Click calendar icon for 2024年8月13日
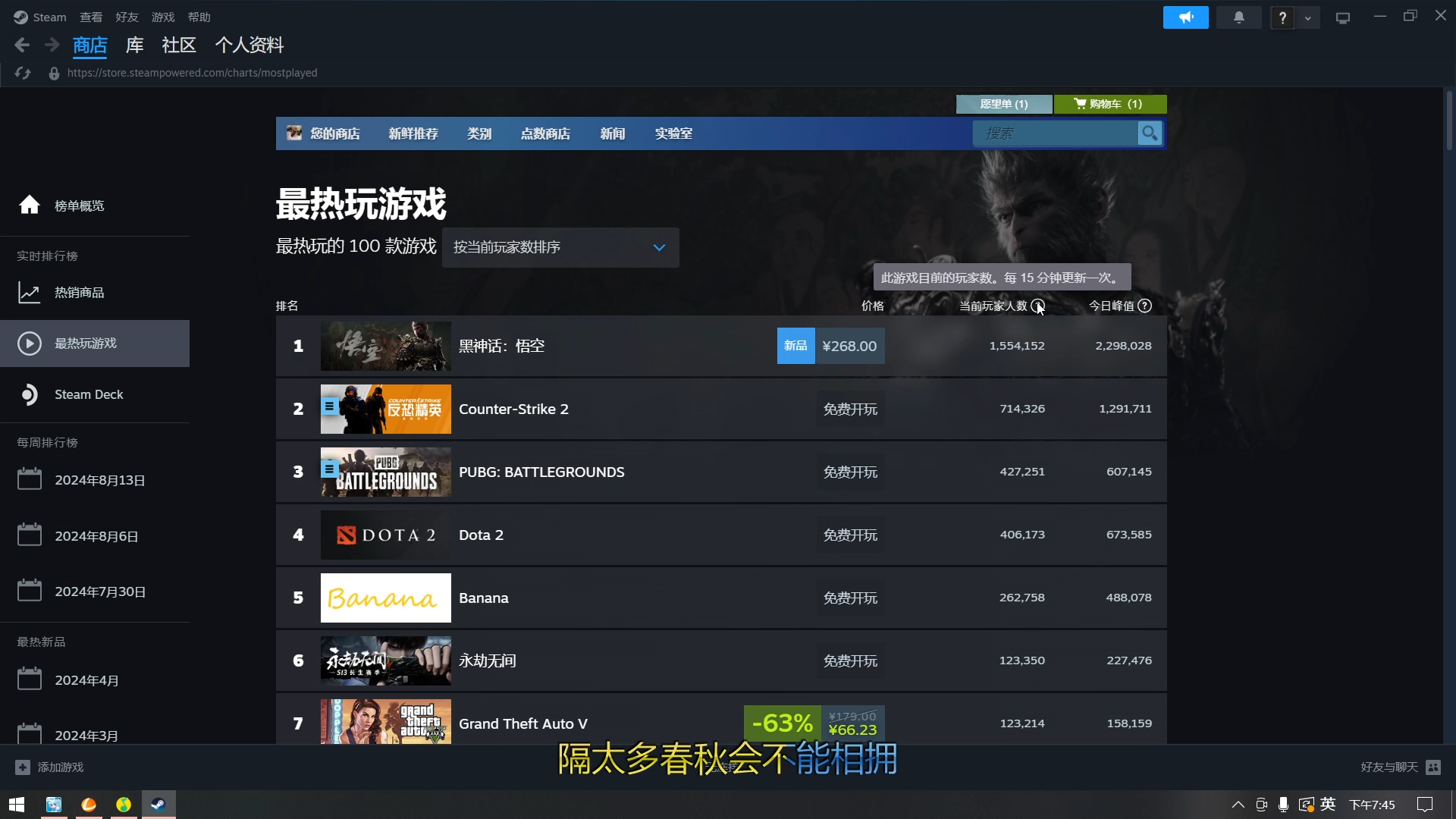The image size is (1456, 819). click(30, 479)
